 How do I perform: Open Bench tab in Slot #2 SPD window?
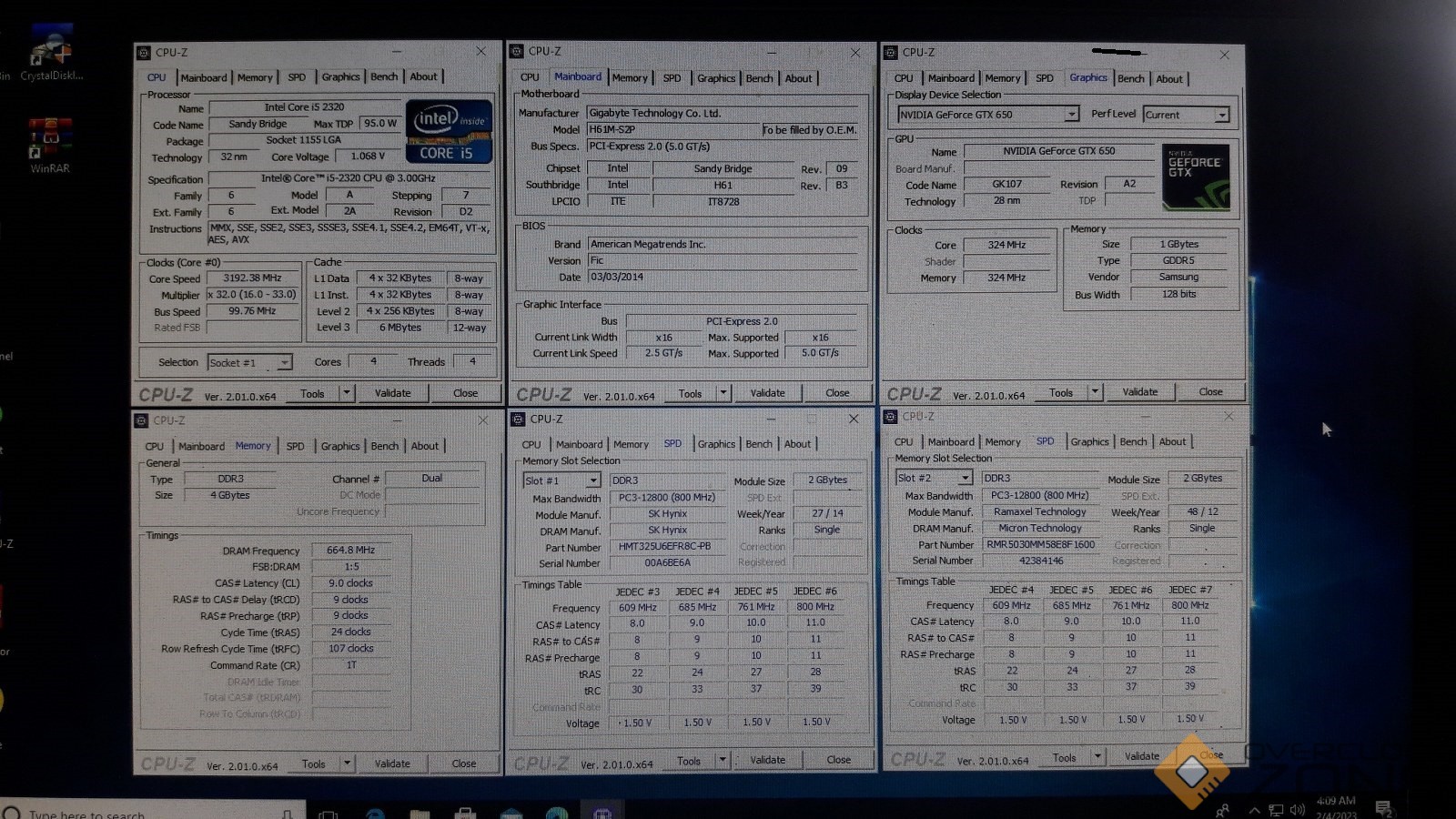click(x=1133, y=441)
